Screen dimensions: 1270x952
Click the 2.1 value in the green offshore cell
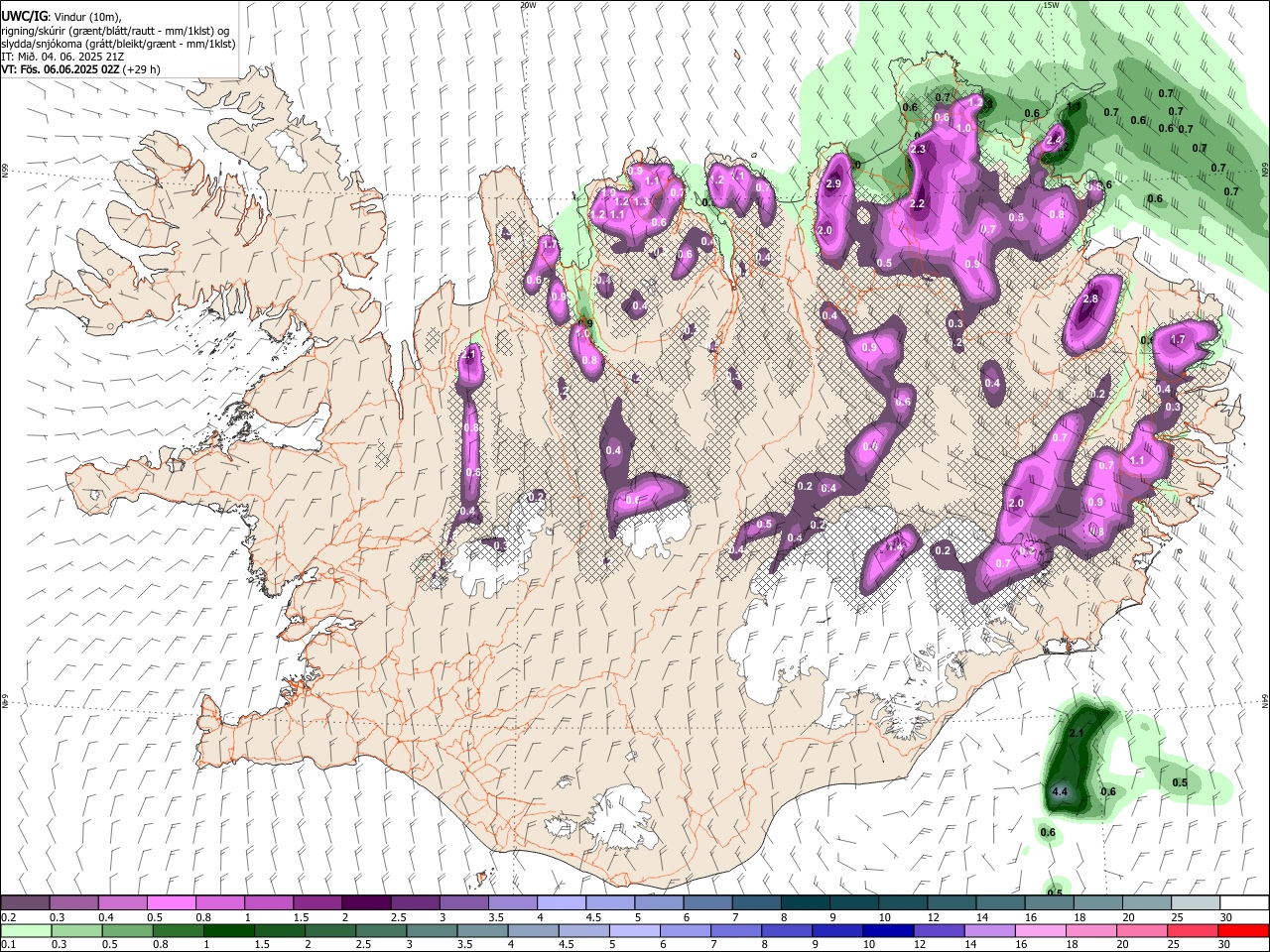click(1078, 733)
